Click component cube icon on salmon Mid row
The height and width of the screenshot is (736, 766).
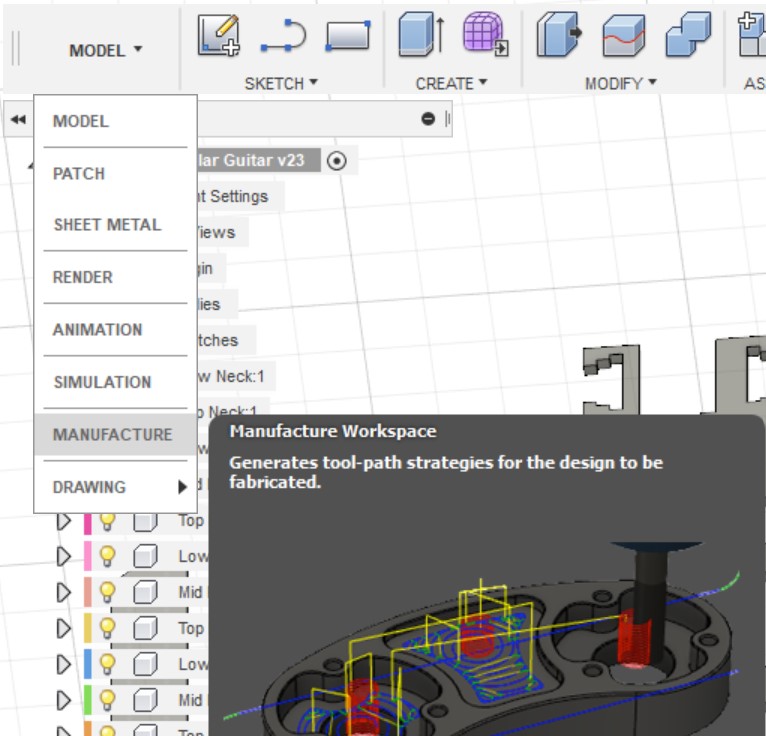[145, 592]
